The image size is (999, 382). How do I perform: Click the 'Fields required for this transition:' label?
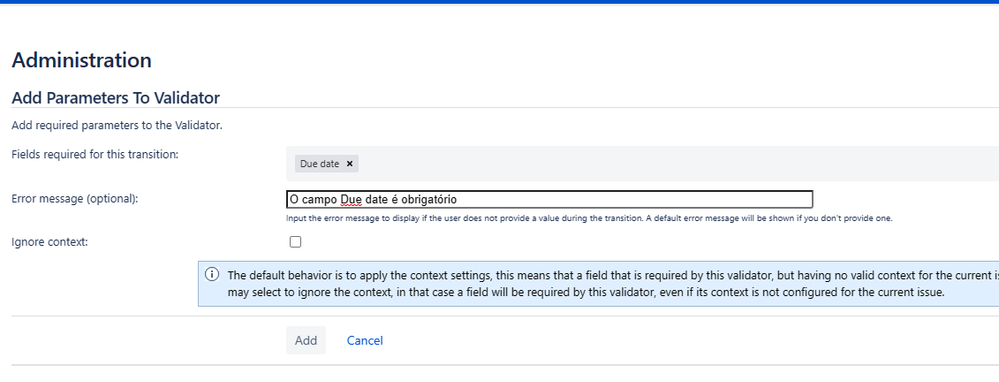point(95,154)
